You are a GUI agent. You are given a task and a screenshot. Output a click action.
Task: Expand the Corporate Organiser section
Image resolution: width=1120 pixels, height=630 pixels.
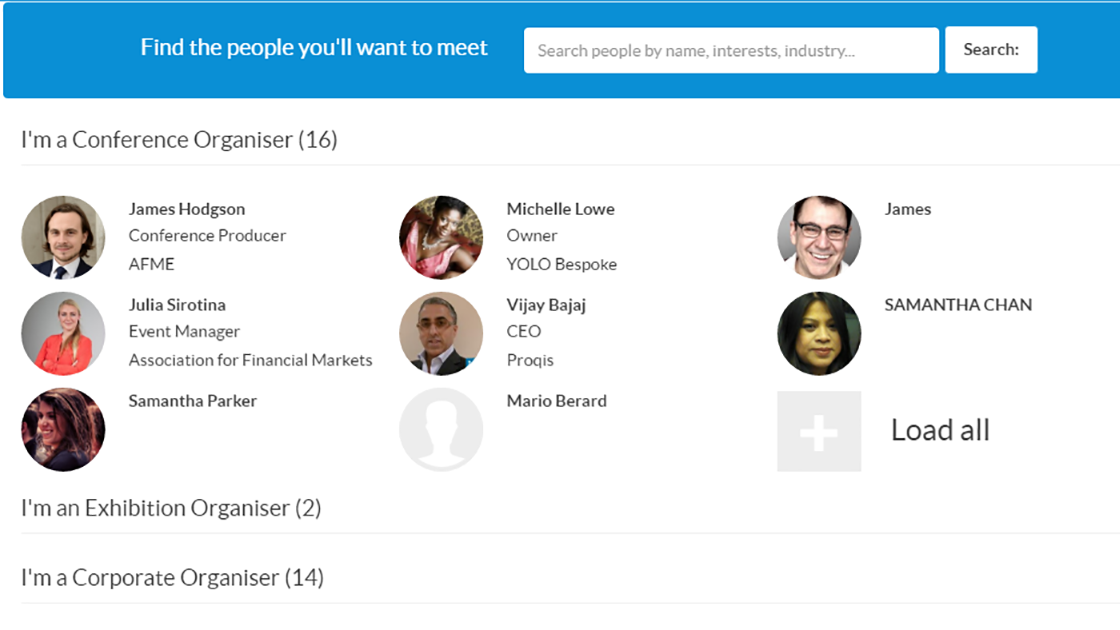(172, 577)
